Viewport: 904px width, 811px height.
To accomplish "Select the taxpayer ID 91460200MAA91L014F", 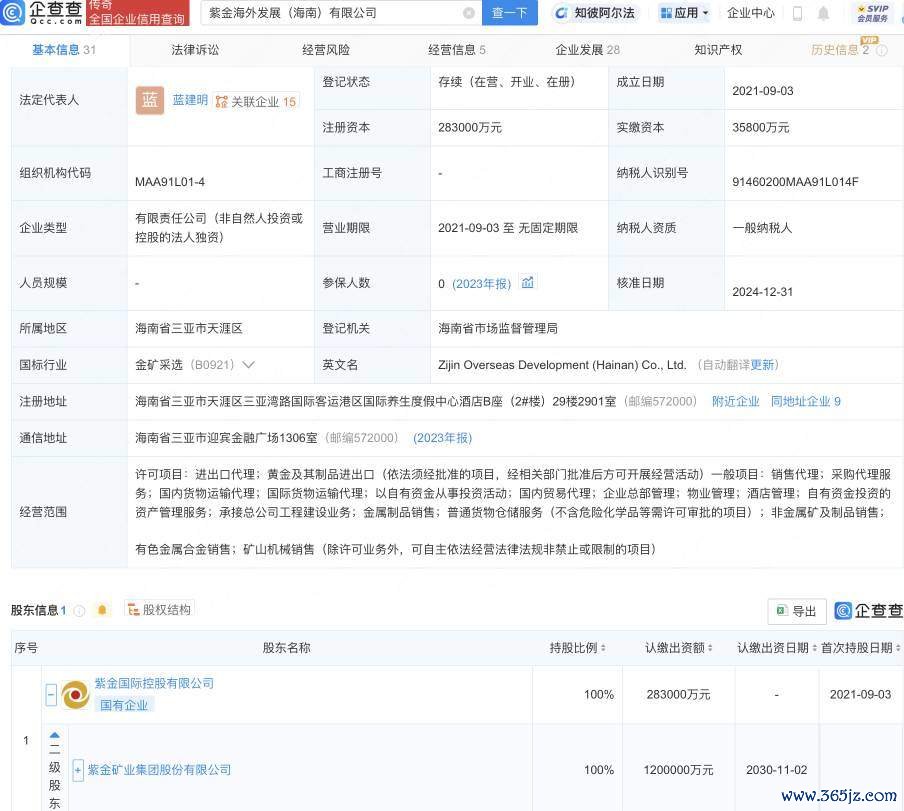I will click(x=795, y=182).
